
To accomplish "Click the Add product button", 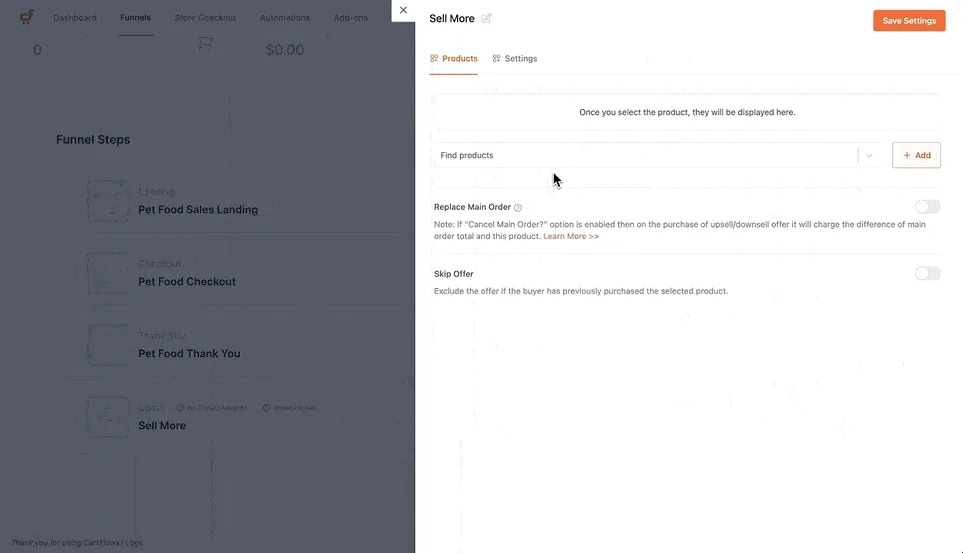I will (916, 155).
